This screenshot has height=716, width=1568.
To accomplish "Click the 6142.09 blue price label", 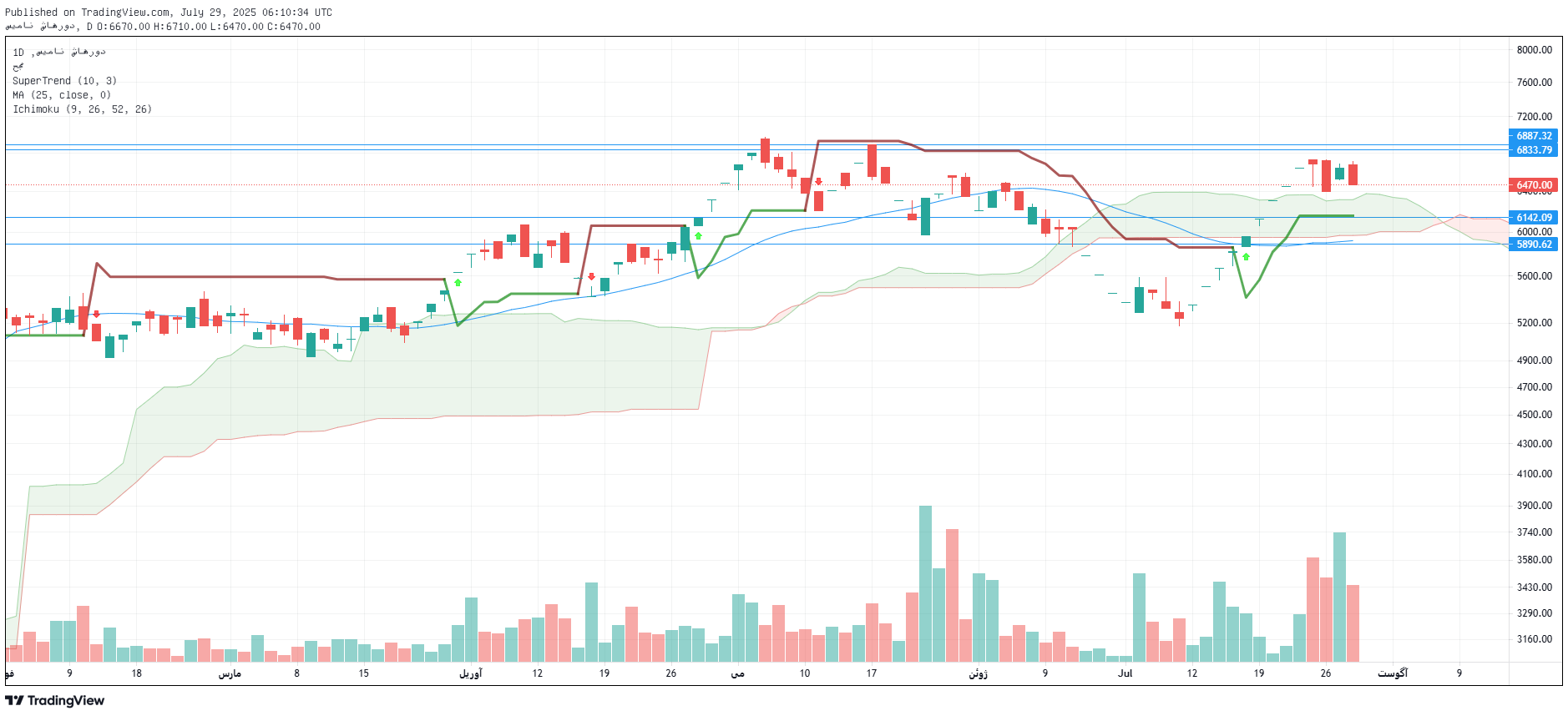I will tap(1533, 218).
